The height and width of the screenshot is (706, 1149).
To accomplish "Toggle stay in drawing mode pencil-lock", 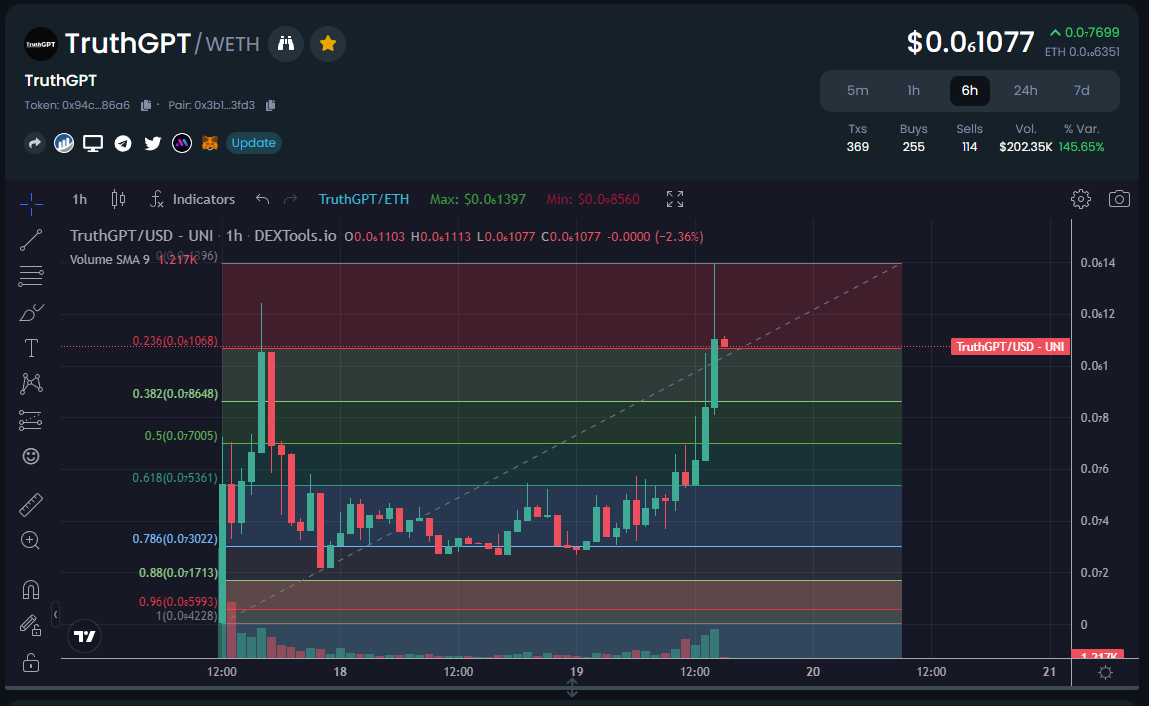I will (31, 625).
